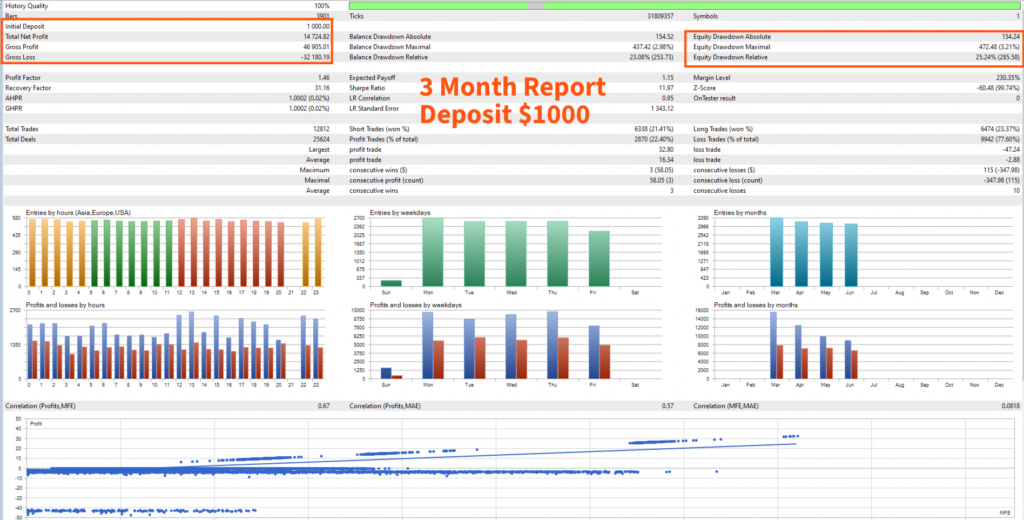Click the hour 13 bar in Entries by hours

click(193, 252)
